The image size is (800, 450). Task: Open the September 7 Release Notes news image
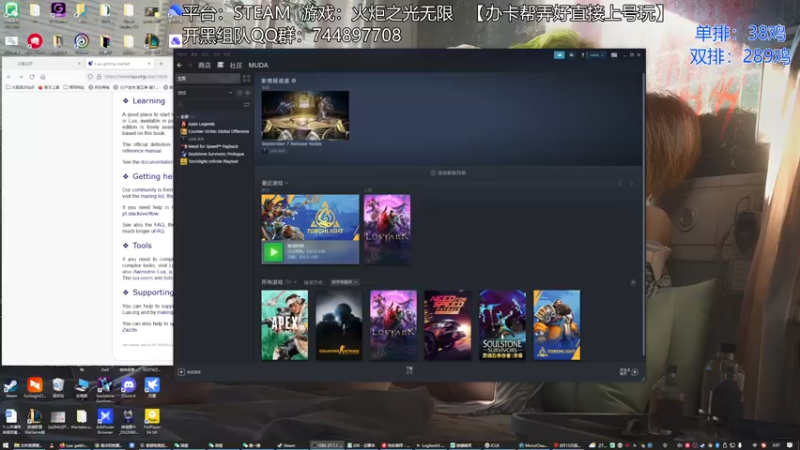click(x=305, y=115)
